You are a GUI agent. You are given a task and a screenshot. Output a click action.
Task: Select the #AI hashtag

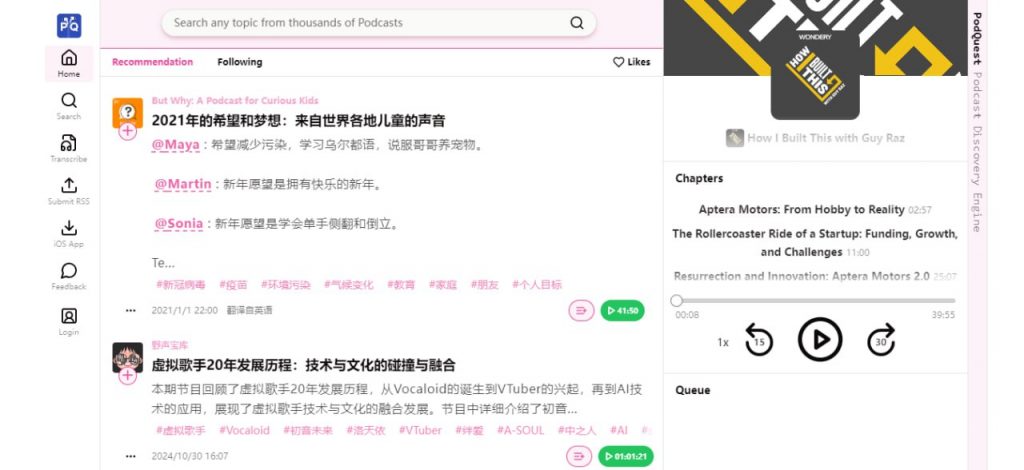(x=618, y=430)
